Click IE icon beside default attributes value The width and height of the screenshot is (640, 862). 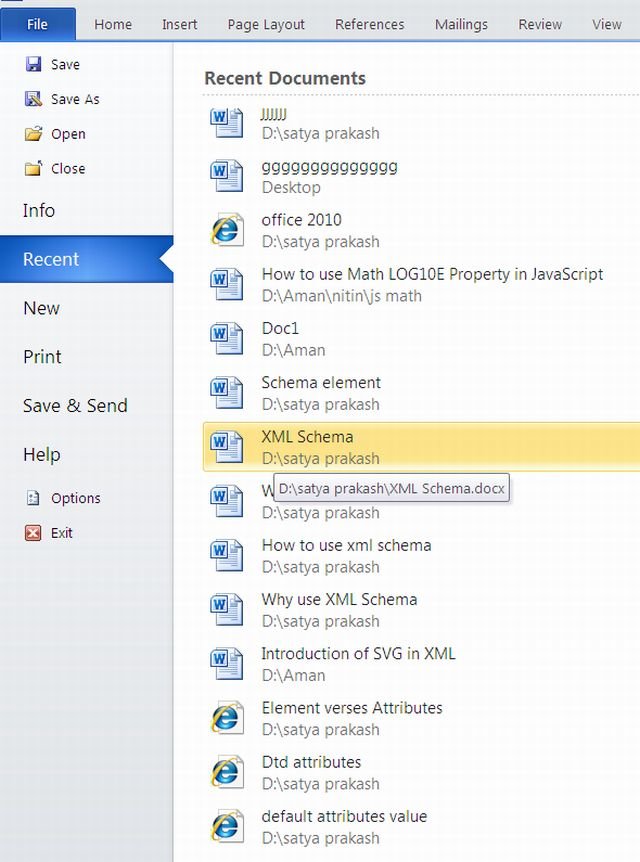227,827
